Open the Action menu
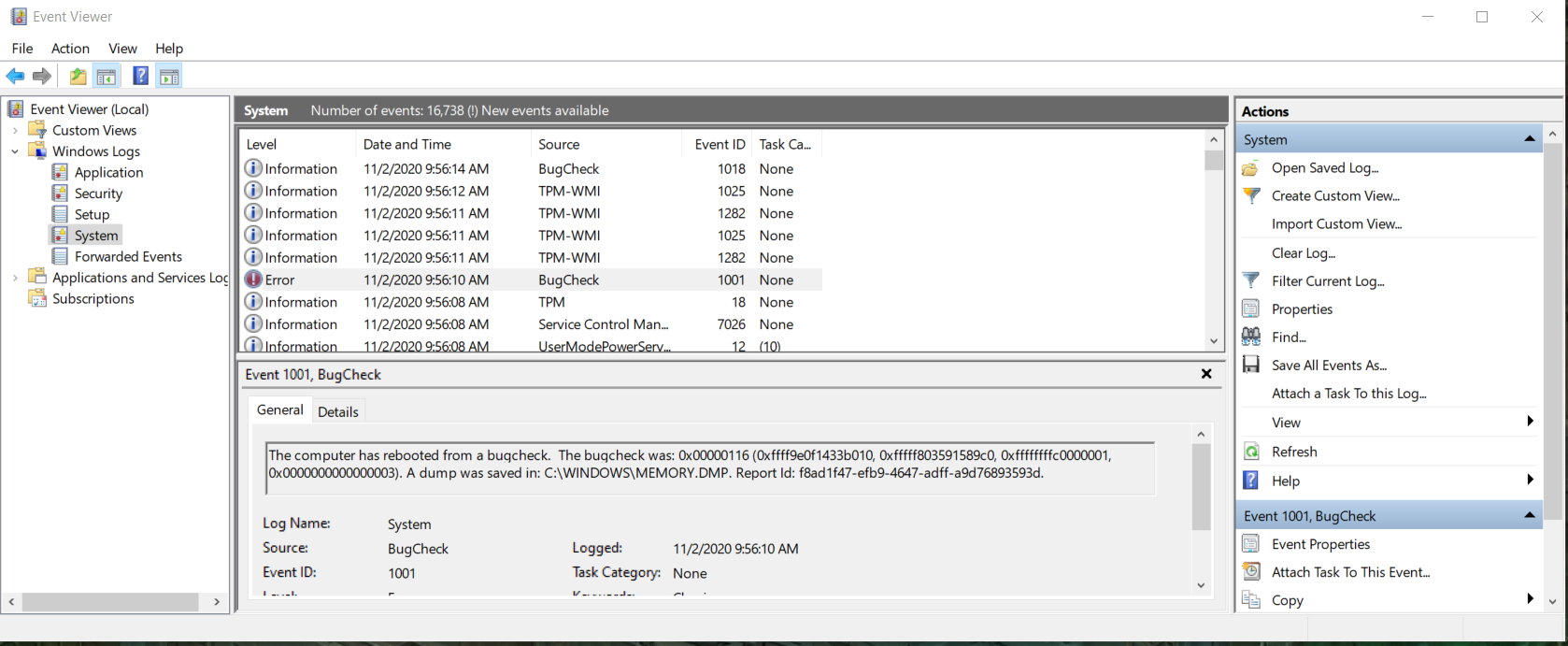 pyautogui.click(x=70, y=49)
